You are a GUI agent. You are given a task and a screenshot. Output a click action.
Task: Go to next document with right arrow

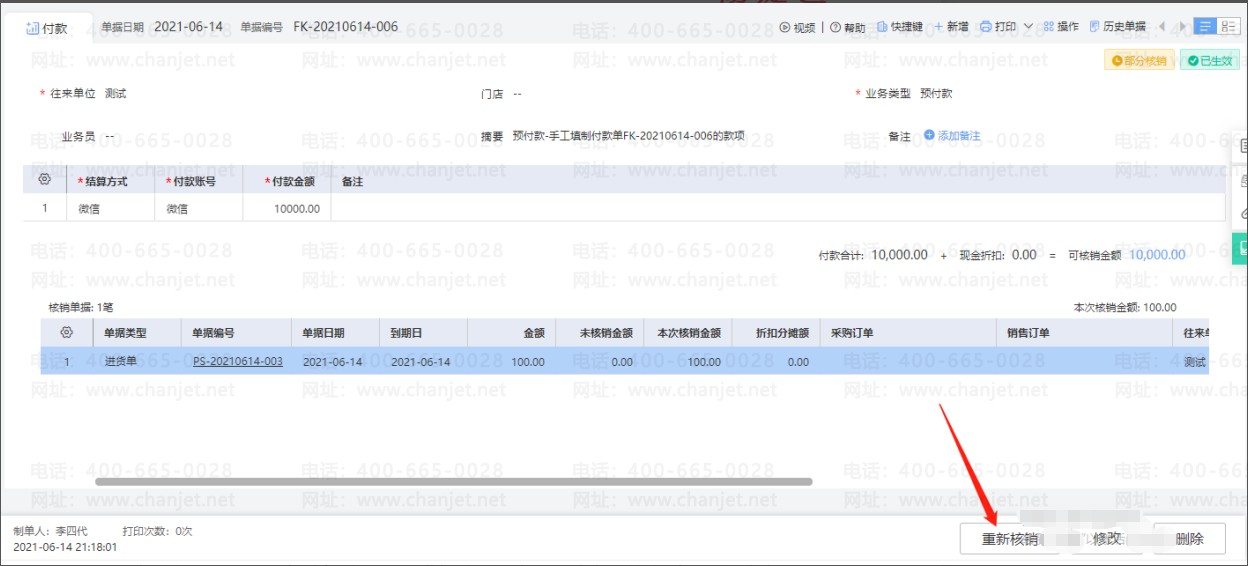1183,27
